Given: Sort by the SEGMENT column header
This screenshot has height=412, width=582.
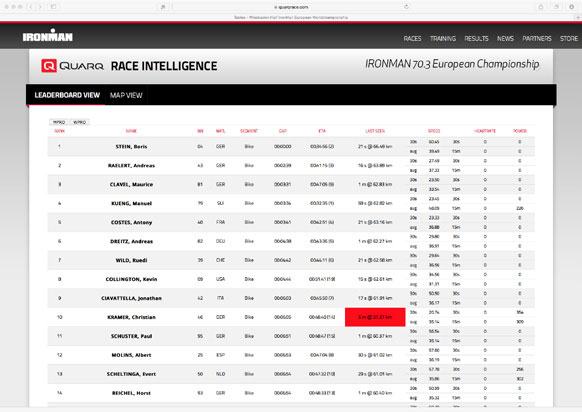Looking at the screenshot, I should coord(249,131).
